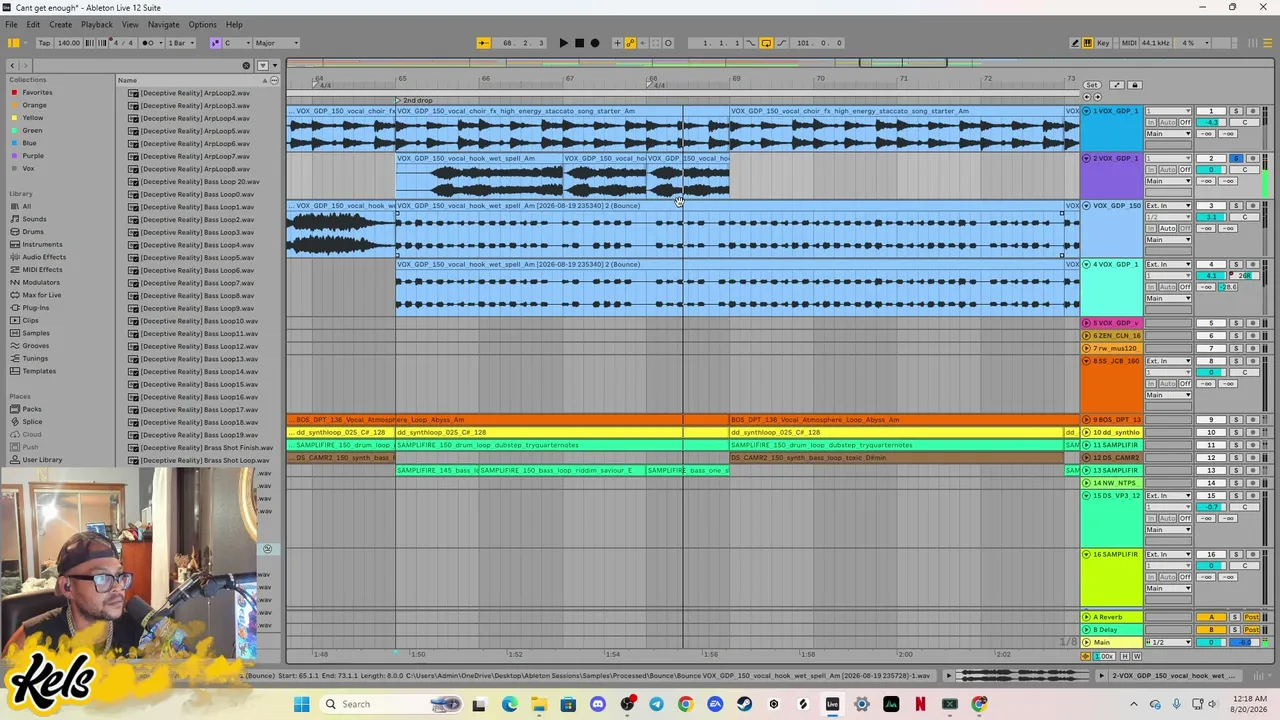Toggle the MIDI Arrangement Overdub button
The image size is (1280, 720).
tap(617, 43)
